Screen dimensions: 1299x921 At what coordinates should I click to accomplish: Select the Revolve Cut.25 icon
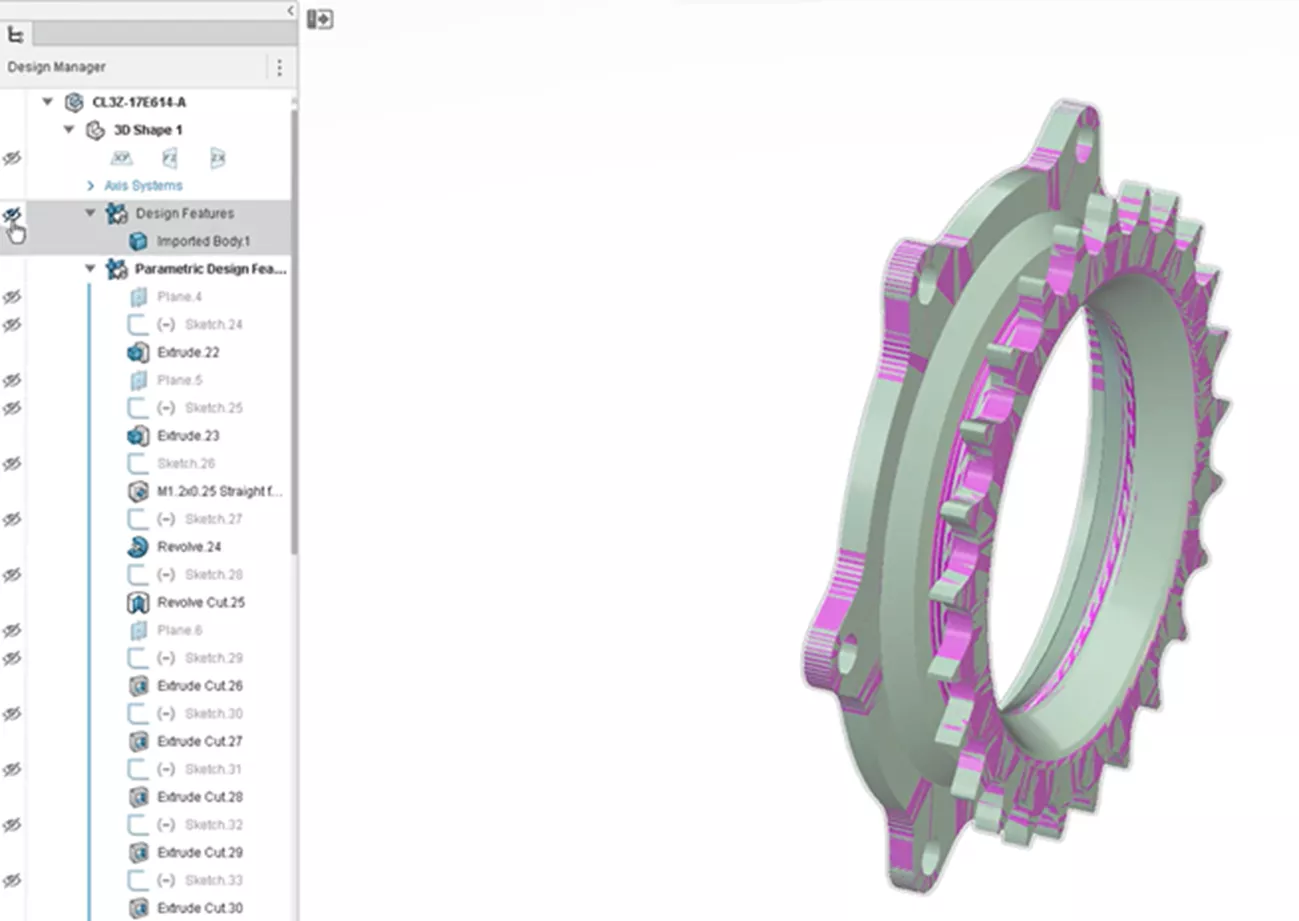140,602
